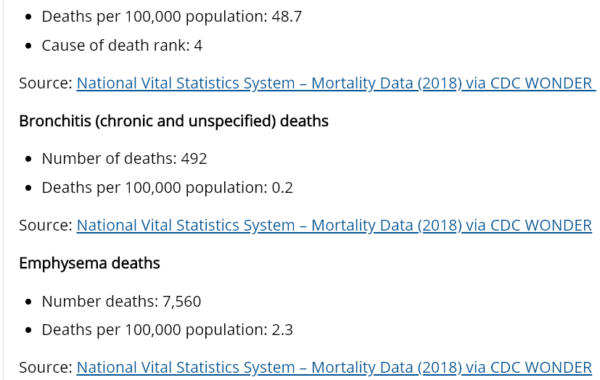Click the Bronchitis (chronic and unspecified) deaths heading

[x=174, y=121]
